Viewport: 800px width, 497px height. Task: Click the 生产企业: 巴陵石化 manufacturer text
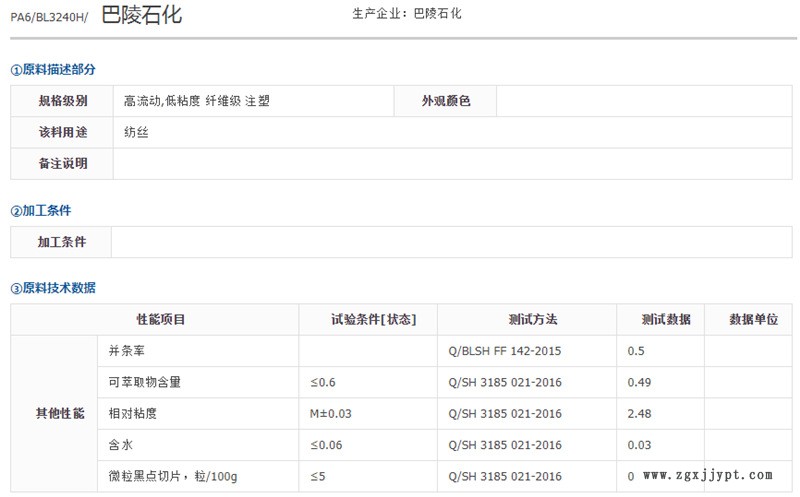[407, 14]
